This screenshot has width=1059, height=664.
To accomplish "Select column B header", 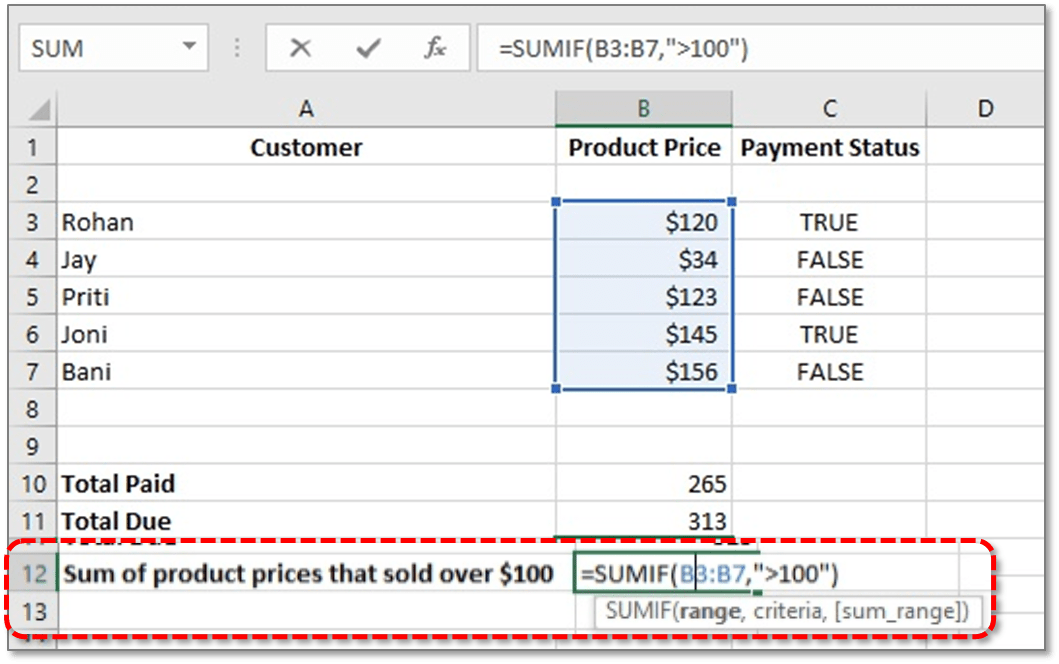I will 644,109.
